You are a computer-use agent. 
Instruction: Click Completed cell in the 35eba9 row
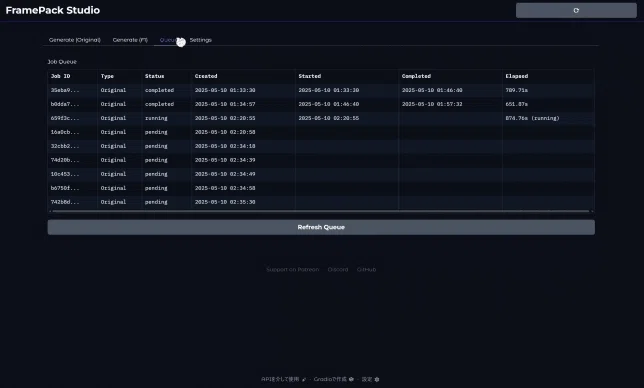click(x=450, y=90)
